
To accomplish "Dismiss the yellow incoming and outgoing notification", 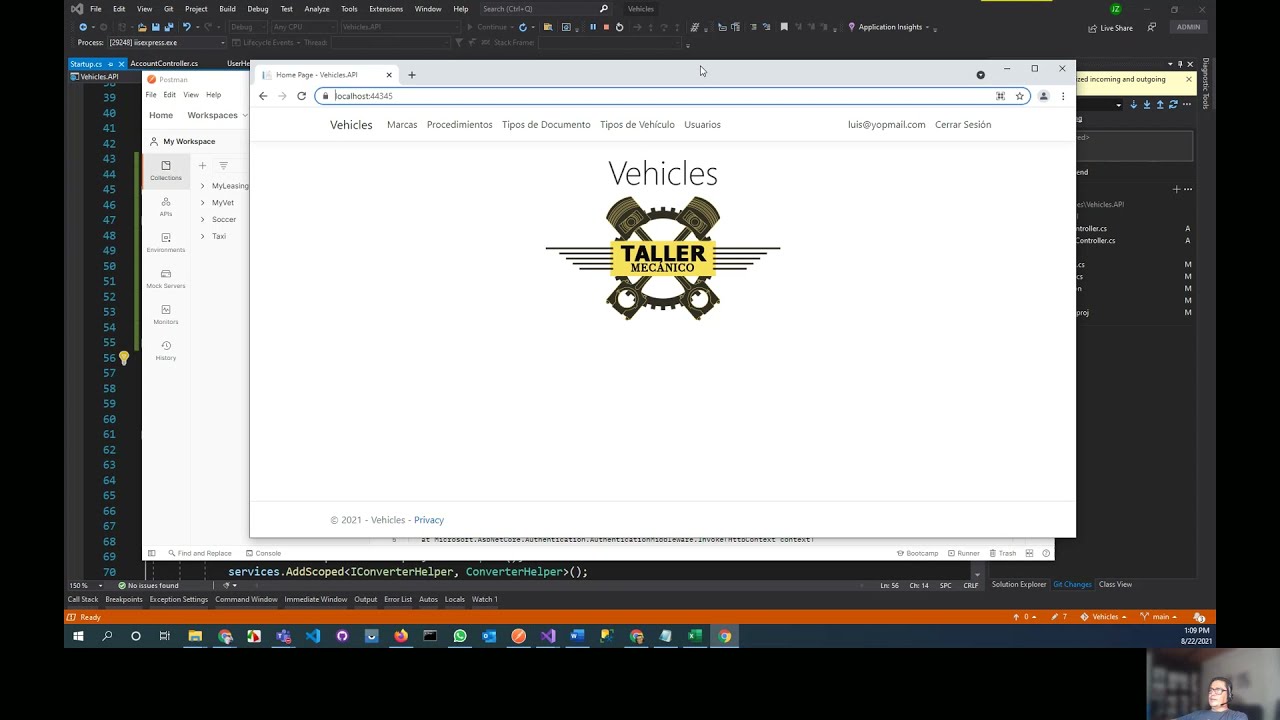I will pyautogui.click(x=1189, y=79).
